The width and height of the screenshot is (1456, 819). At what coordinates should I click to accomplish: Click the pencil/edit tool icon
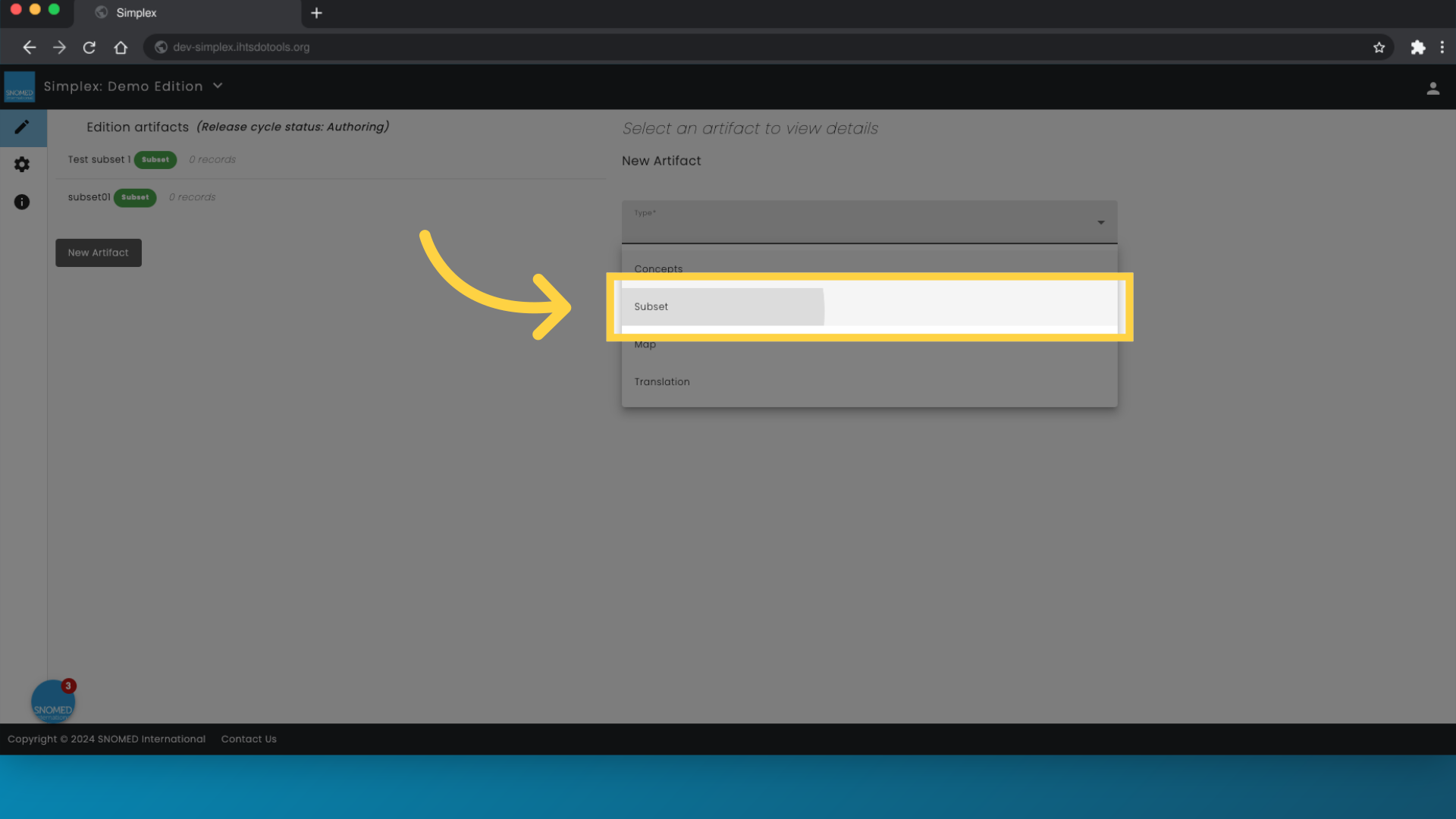click(22, 127)
